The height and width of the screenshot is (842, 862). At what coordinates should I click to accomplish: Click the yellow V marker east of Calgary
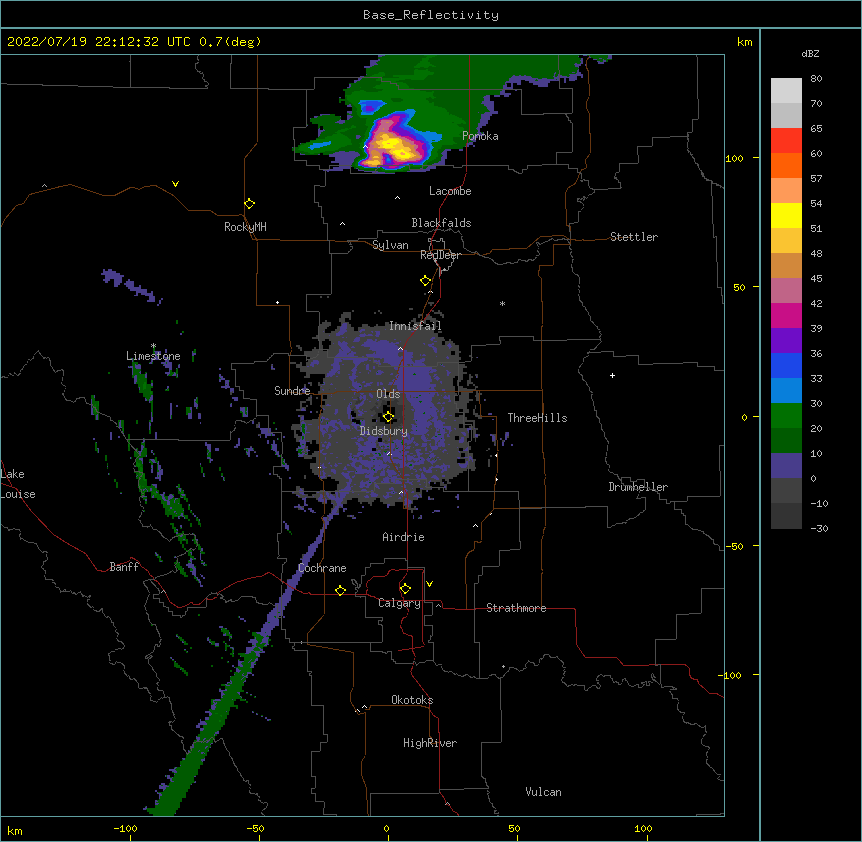coord(429,584)
